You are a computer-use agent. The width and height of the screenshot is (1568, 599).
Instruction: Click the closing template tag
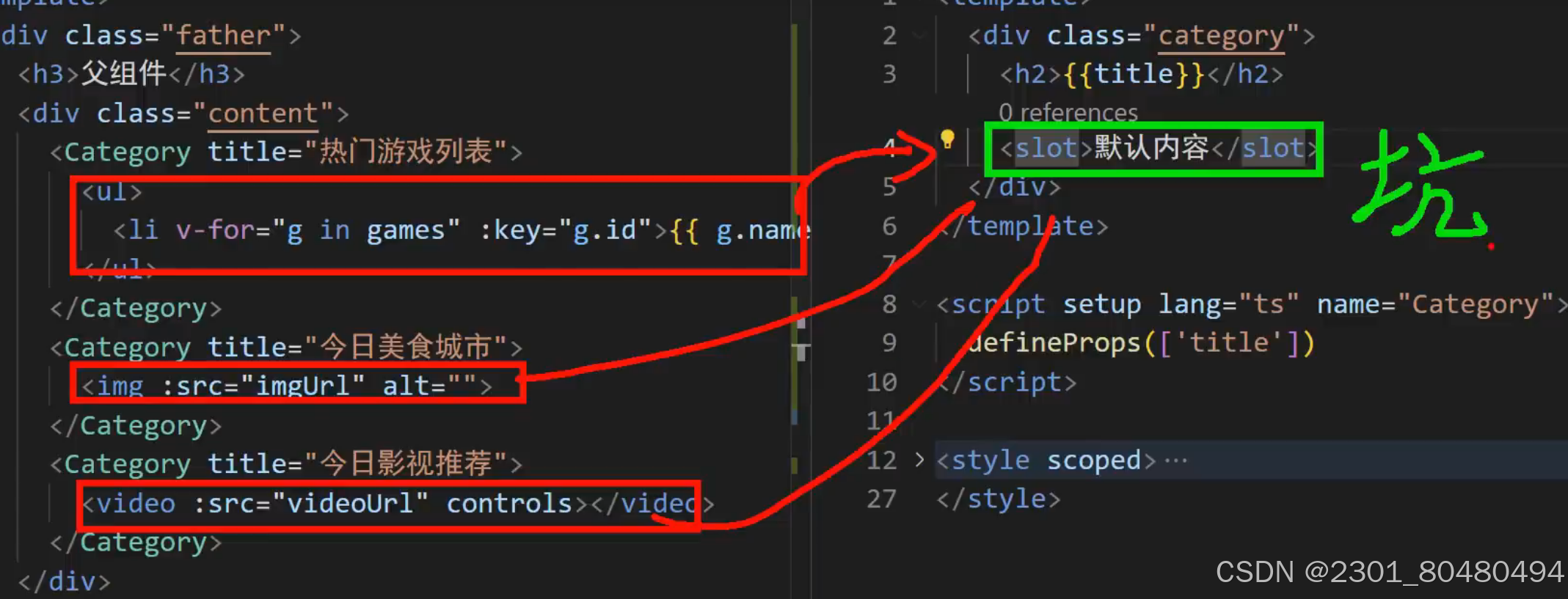click(1022, 226)
